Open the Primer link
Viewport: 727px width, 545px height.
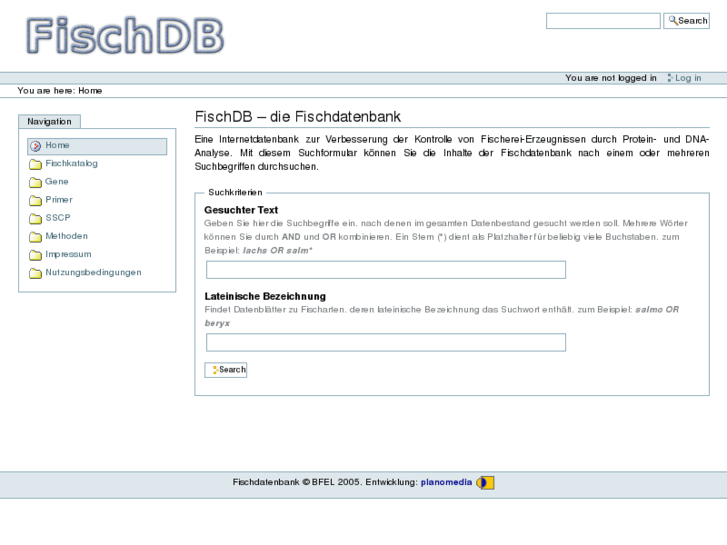tap(59, 199)
